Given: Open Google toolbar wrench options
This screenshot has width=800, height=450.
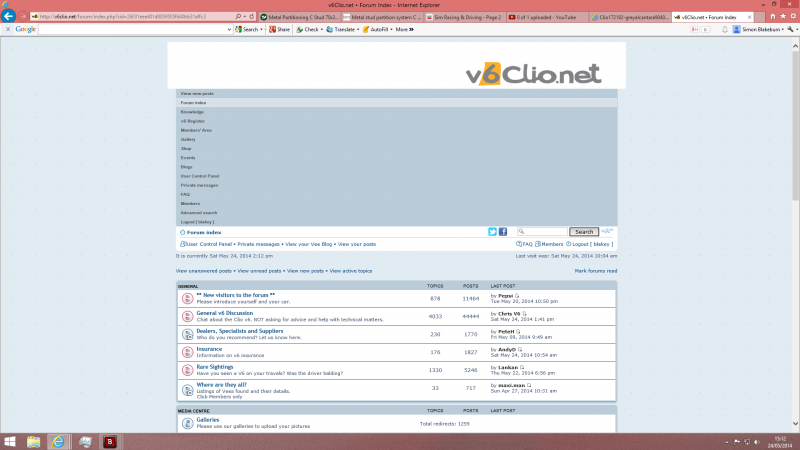Looking at the screenshot, I should point(791,30).
